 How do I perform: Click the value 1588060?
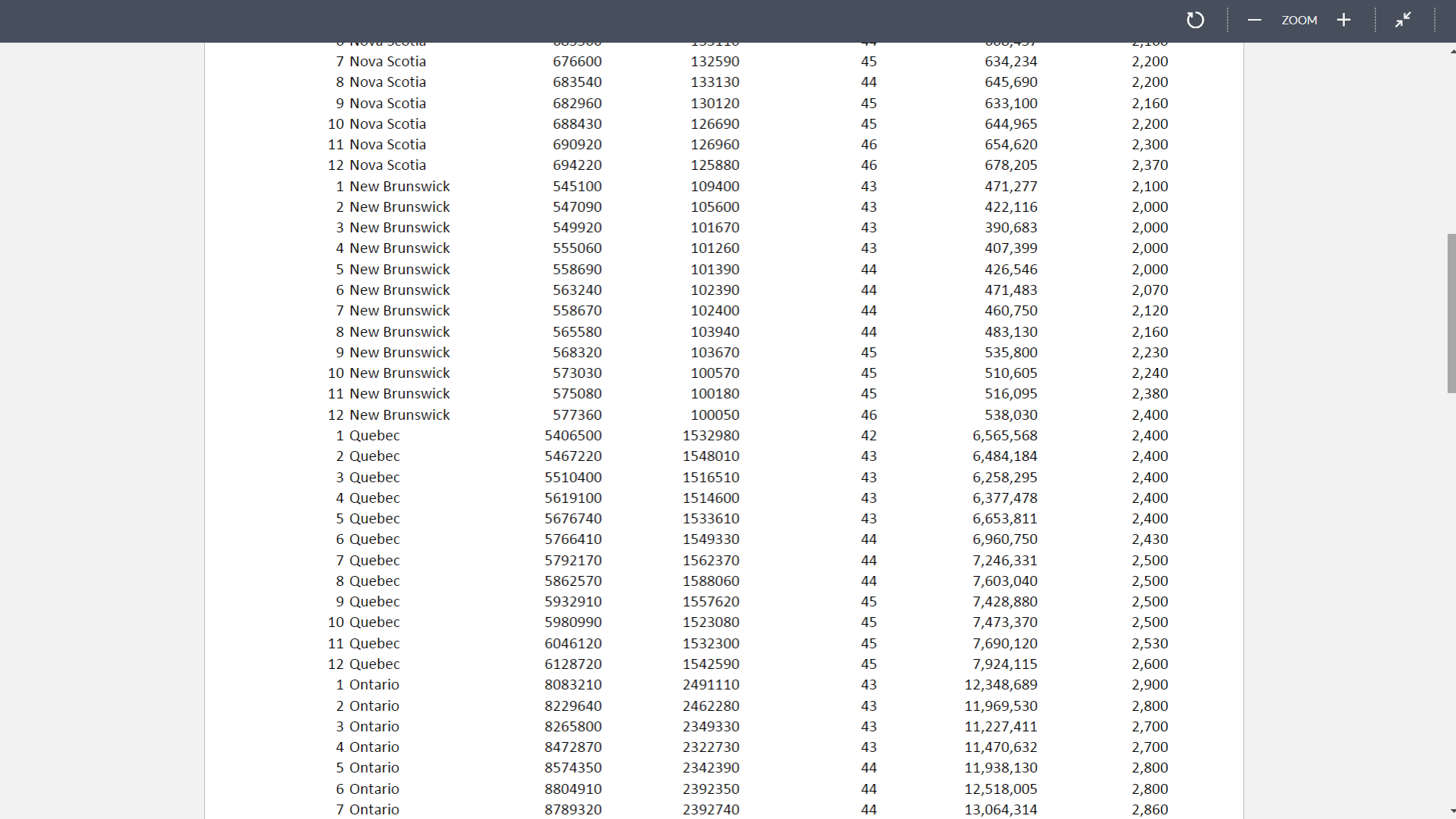[x=711, y=581]
